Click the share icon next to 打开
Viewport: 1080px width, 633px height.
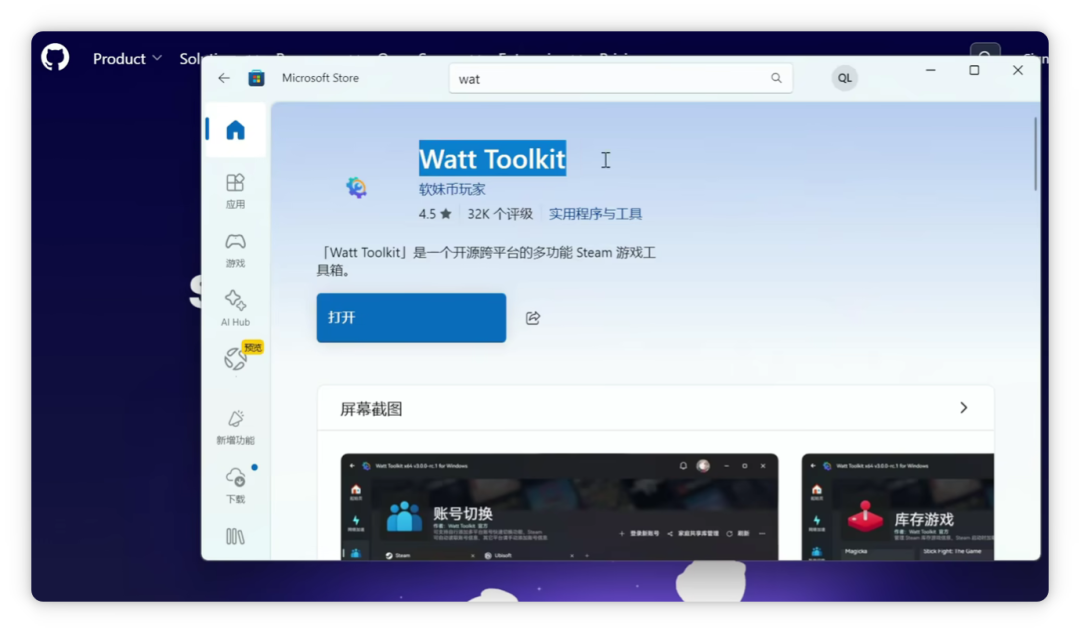(x=533, y=318)
